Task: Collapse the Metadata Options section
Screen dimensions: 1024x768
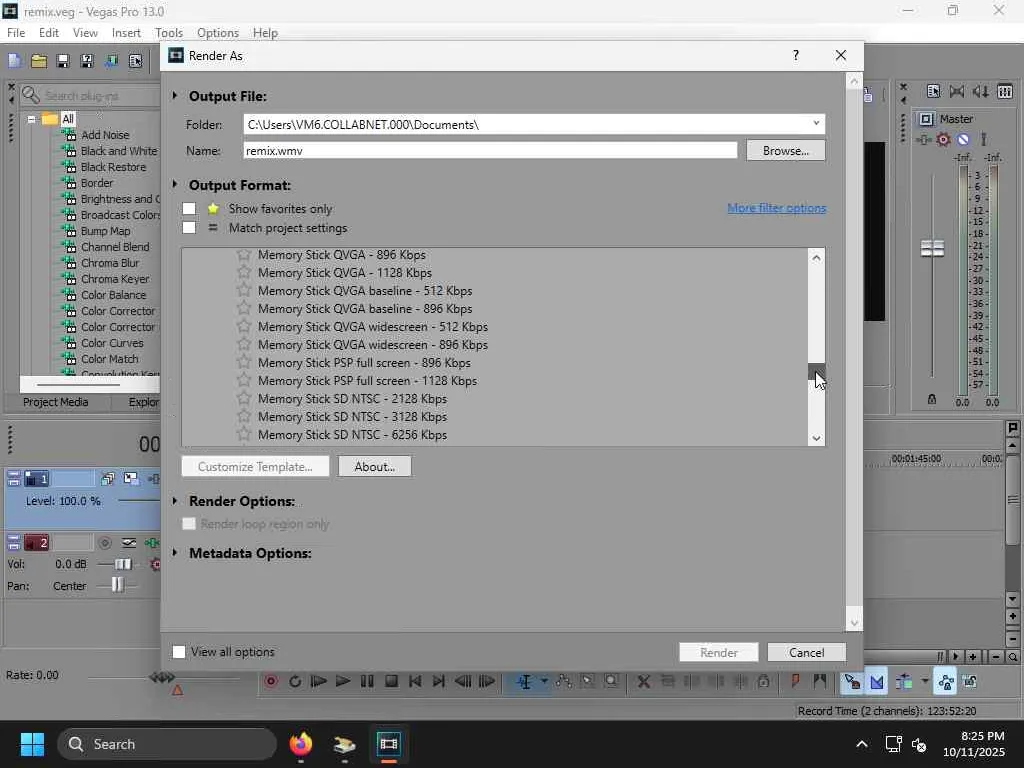Action: 175,553
